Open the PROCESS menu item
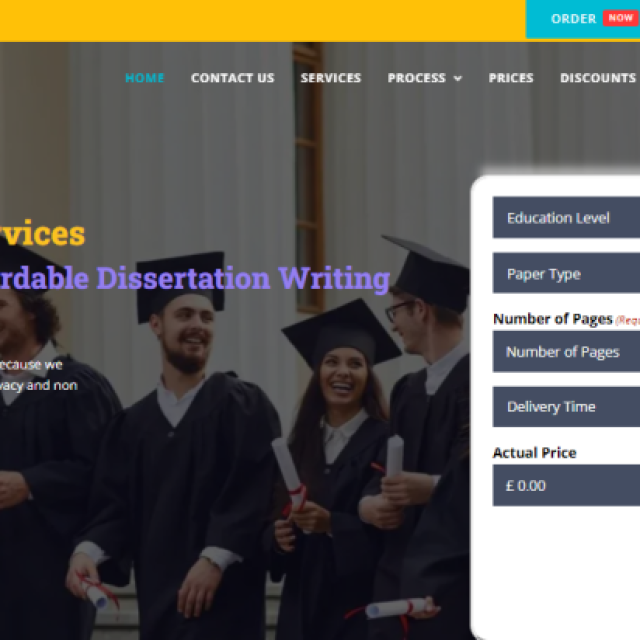The height and width of the screenshot is (640, 640). click(x=417, y=78)
